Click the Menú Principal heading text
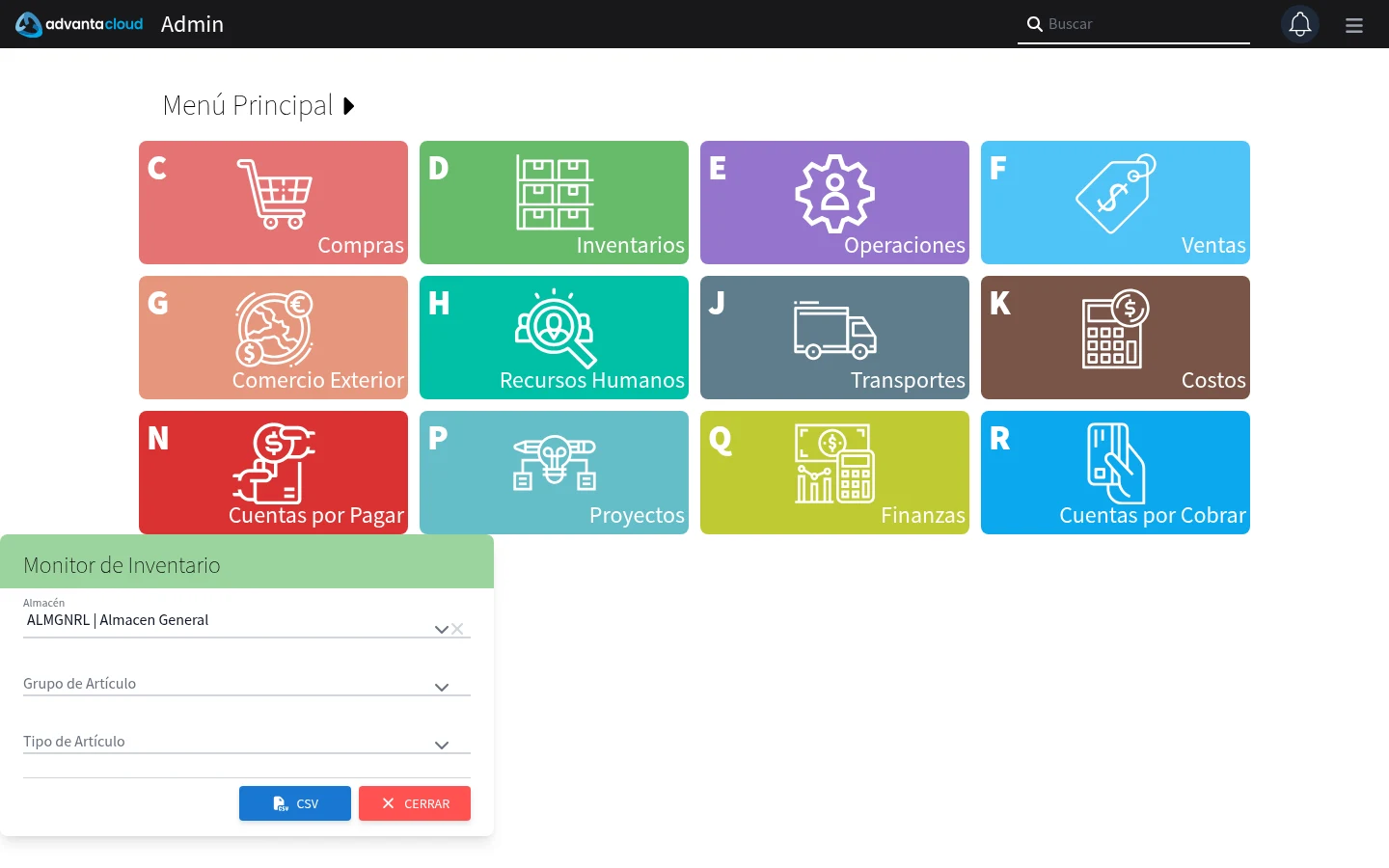 tap(248, 105)
